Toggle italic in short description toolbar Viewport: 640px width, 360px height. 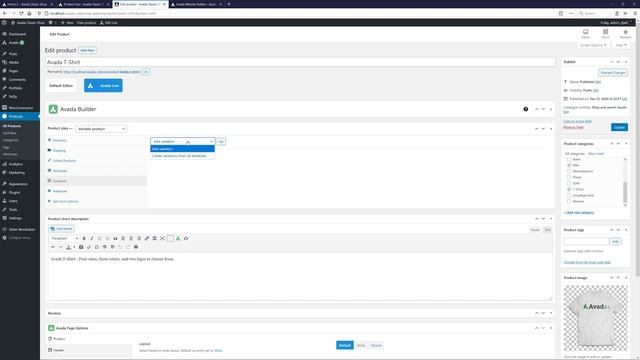92,238
